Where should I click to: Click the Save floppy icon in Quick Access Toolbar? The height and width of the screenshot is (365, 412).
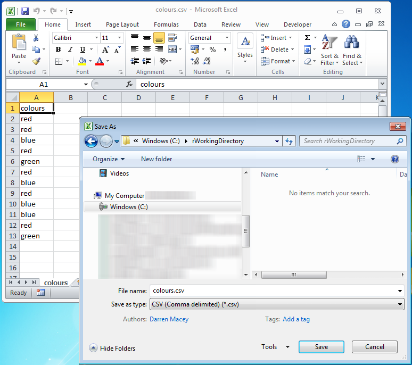(x=25, y=11)
